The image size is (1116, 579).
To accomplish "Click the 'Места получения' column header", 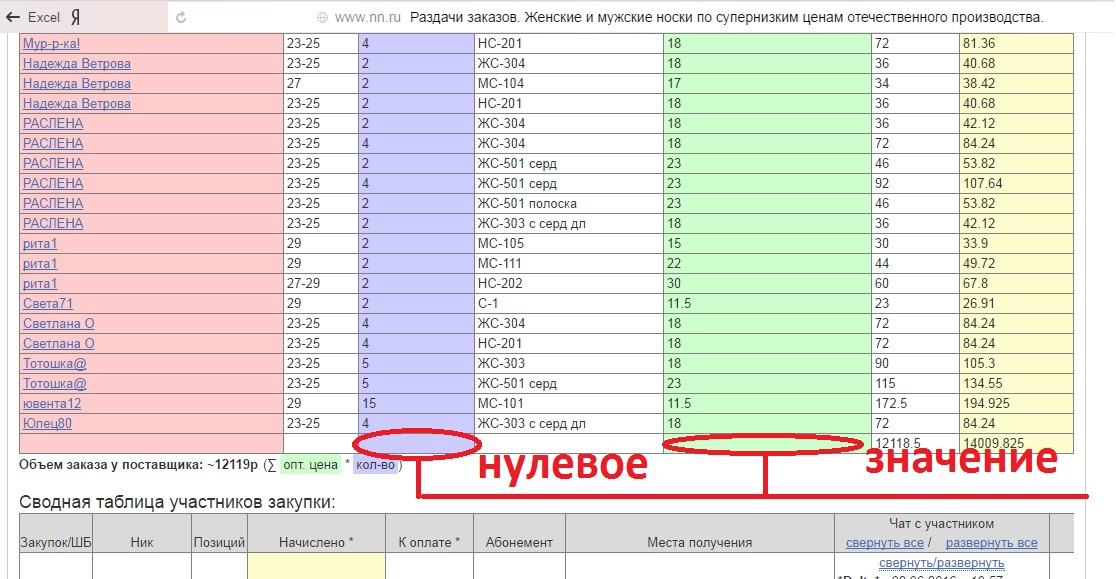I will [699, 542].
